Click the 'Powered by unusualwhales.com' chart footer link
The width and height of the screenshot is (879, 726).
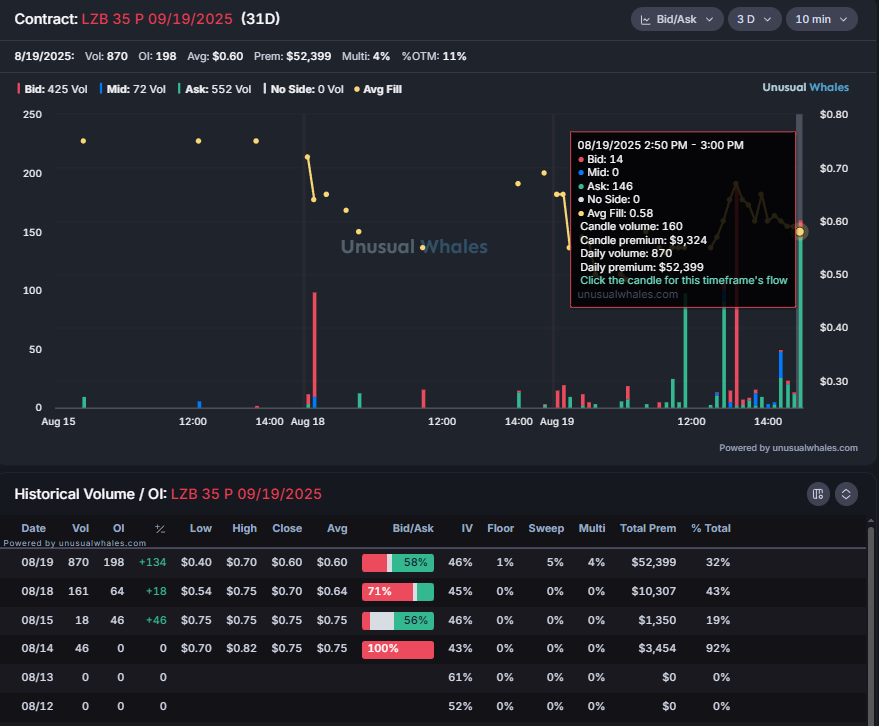[788, 447]
